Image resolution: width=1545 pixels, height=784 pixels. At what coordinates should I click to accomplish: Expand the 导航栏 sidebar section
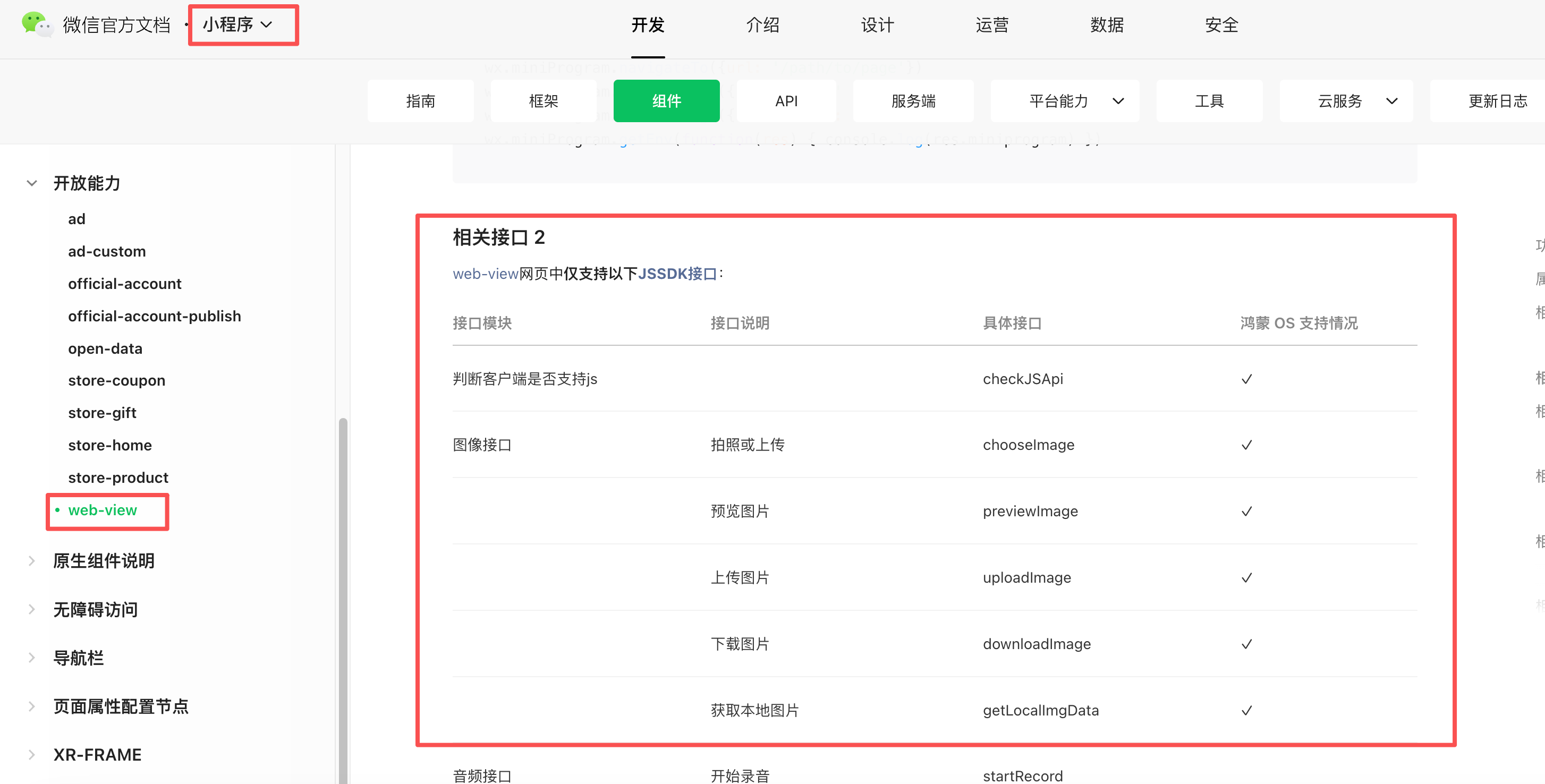pos(32,658)
